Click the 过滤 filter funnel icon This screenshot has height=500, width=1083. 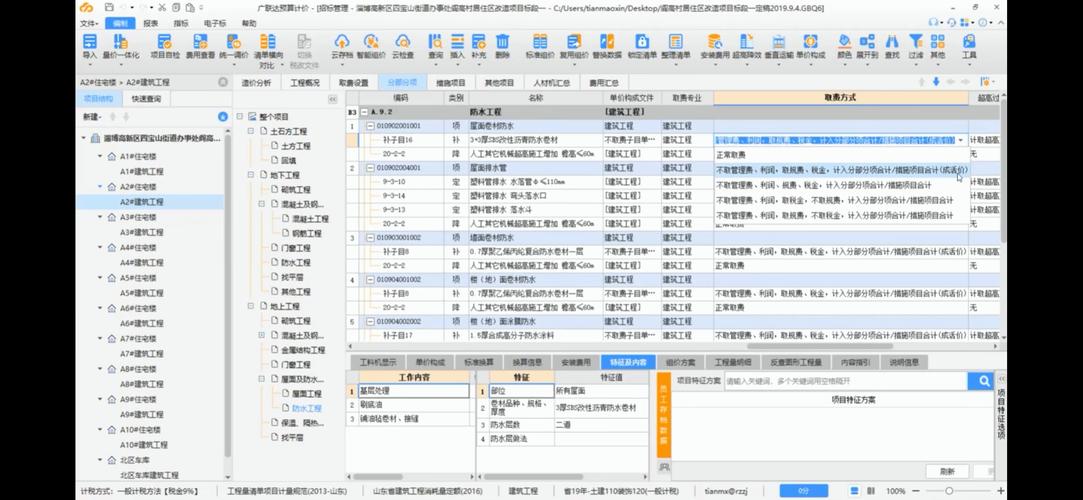pyautogui.click(x=916, y=41)
